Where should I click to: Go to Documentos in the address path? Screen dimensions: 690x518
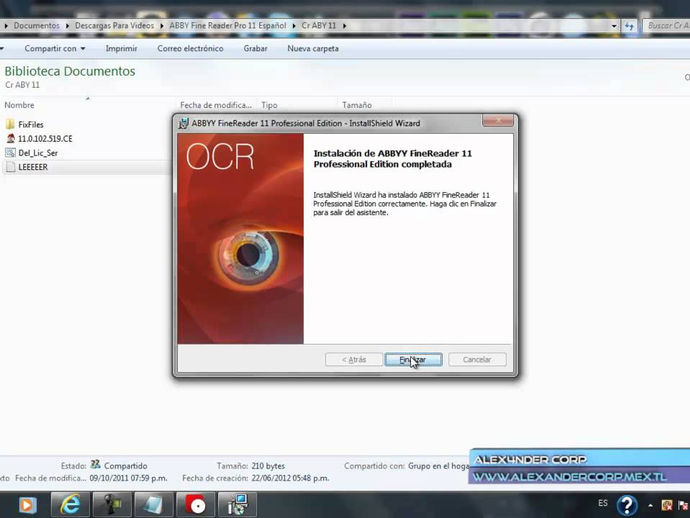pos(37,26)
